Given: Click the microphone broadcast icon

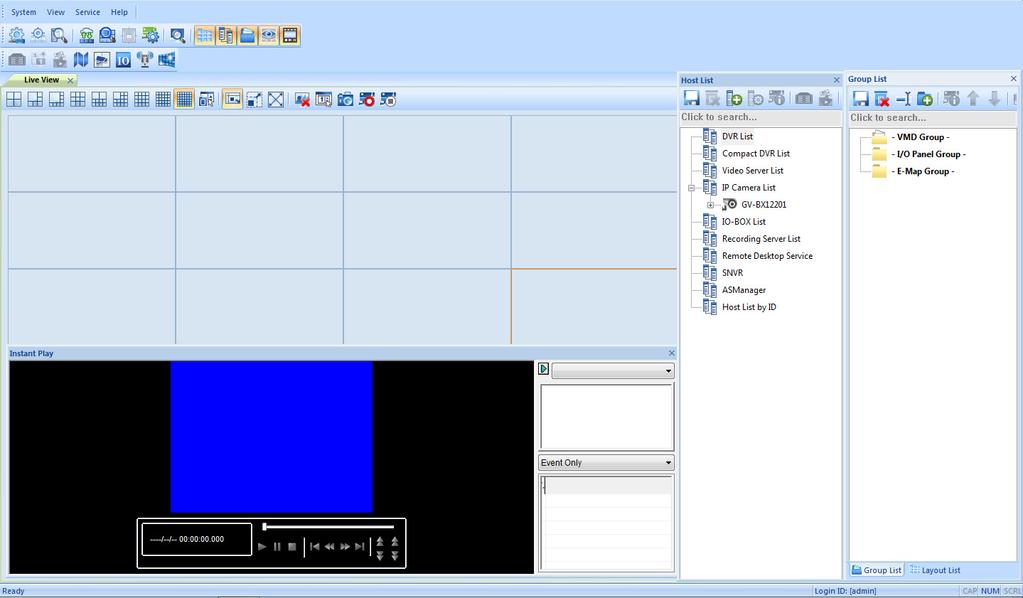Looking at the screenshot, I should point(145,60).
